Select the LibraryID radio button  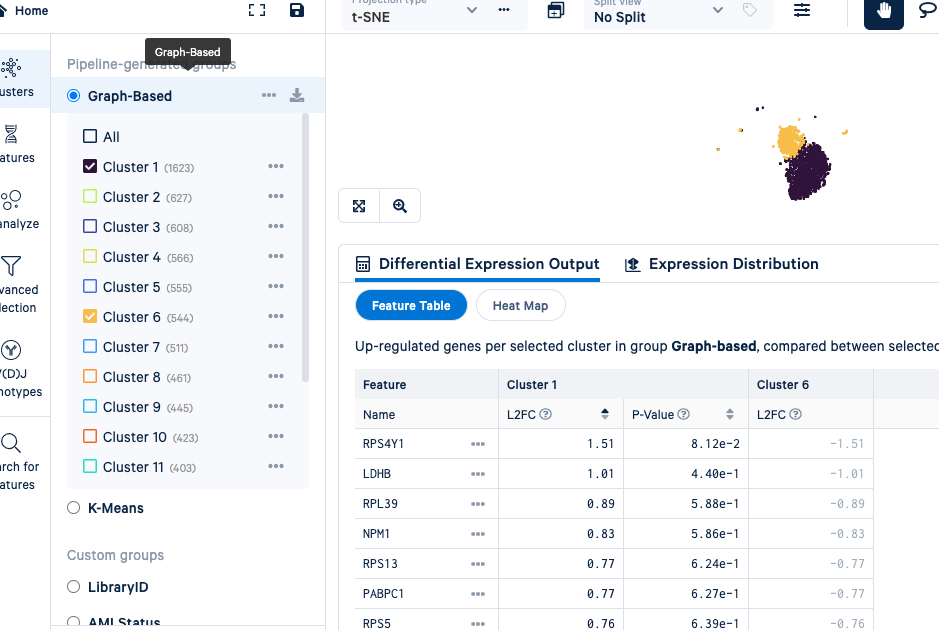click(x=74, y=586)
